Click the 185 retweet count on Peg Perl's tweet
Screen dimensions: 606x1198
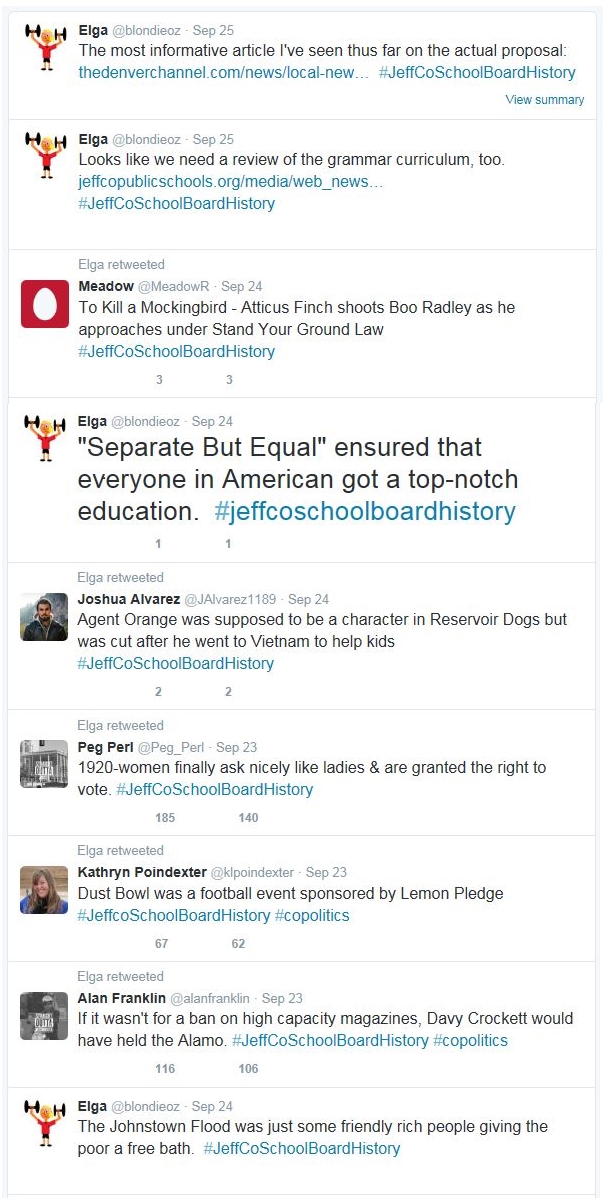[x=165, y=817]
